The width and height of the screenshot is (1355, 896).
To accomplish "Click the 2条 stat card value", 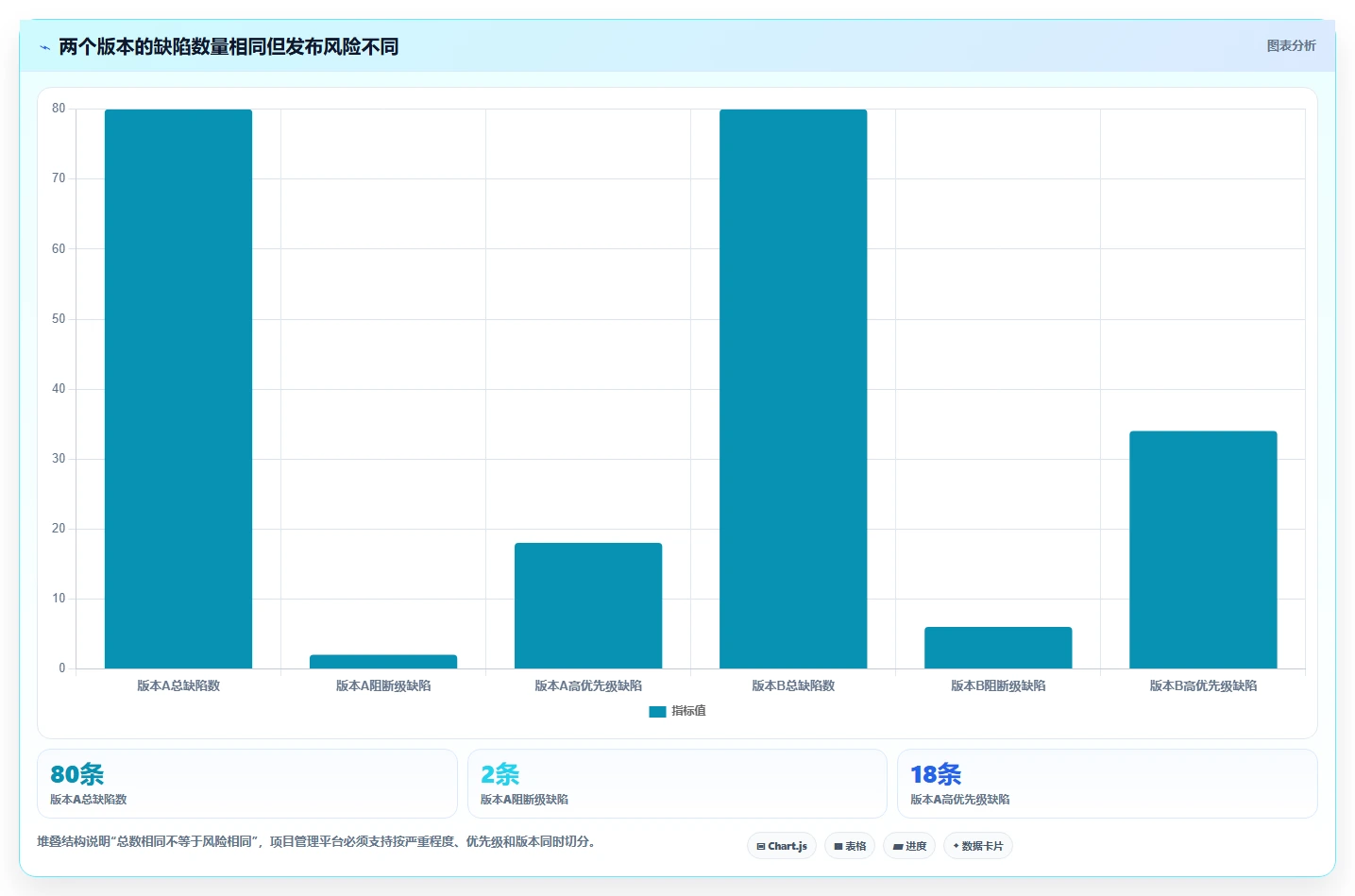I will [500, 774].
